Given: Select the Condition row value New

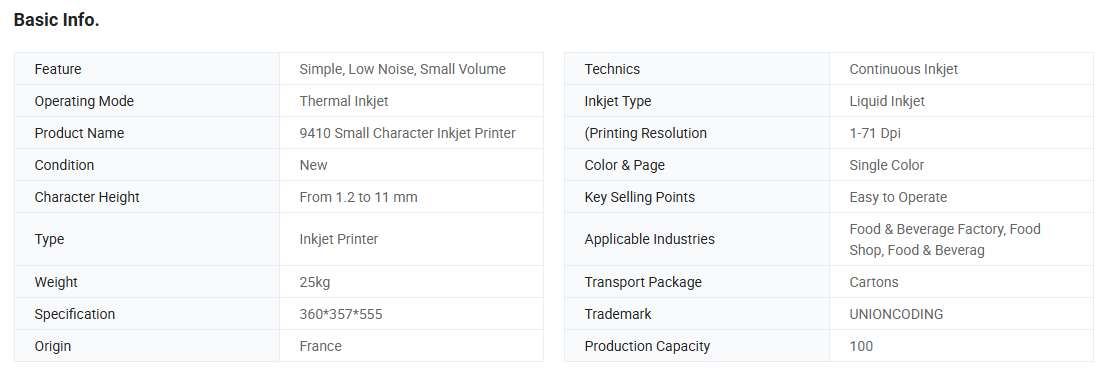Looking at the screenshot, I should [313, 165].
